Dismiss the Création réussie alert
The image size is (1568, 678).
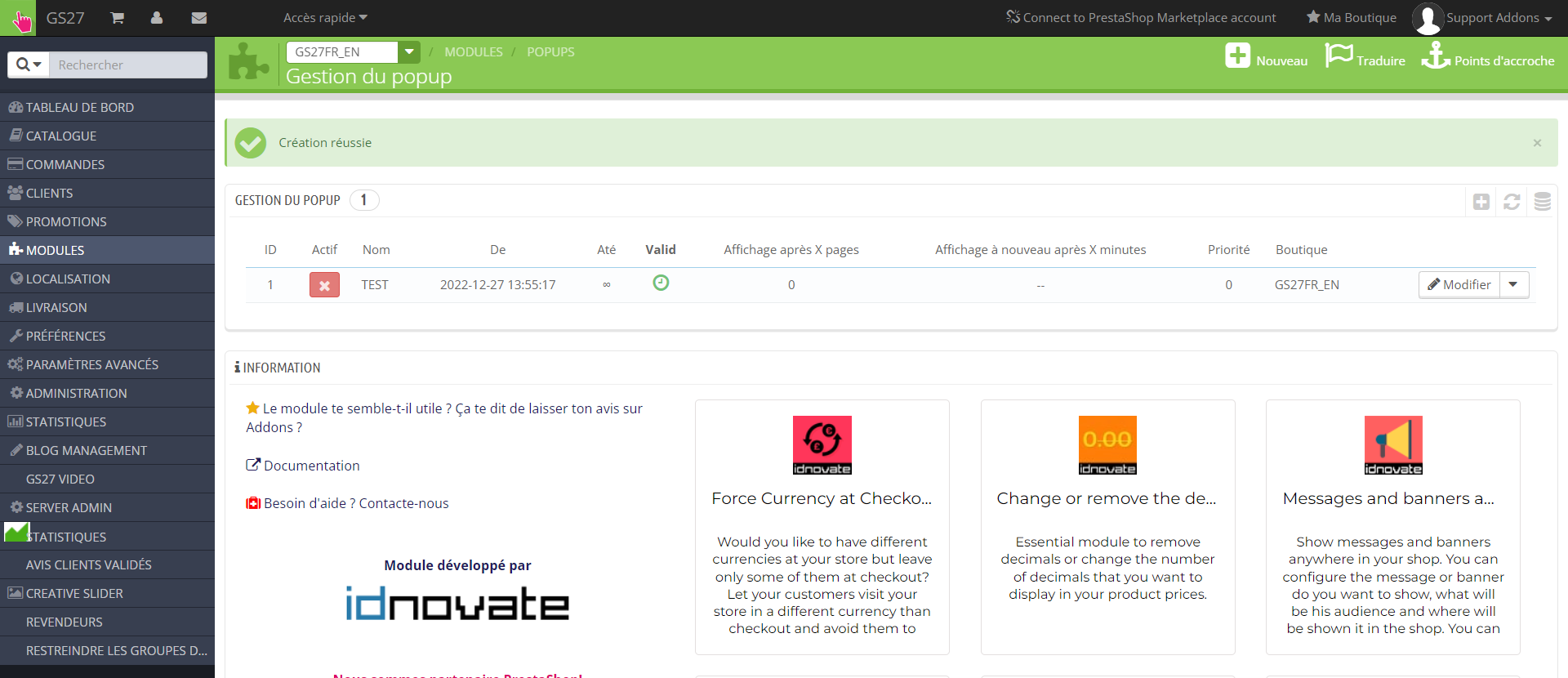tap(1537, 143)
